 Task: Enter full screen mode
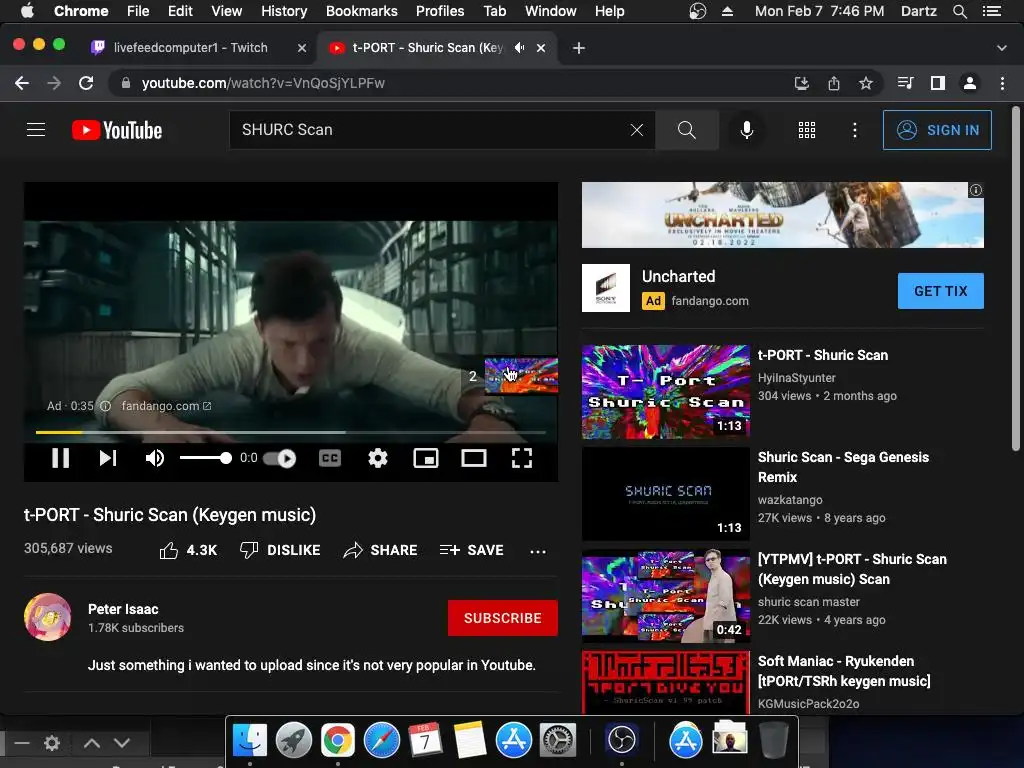(521, 458)
